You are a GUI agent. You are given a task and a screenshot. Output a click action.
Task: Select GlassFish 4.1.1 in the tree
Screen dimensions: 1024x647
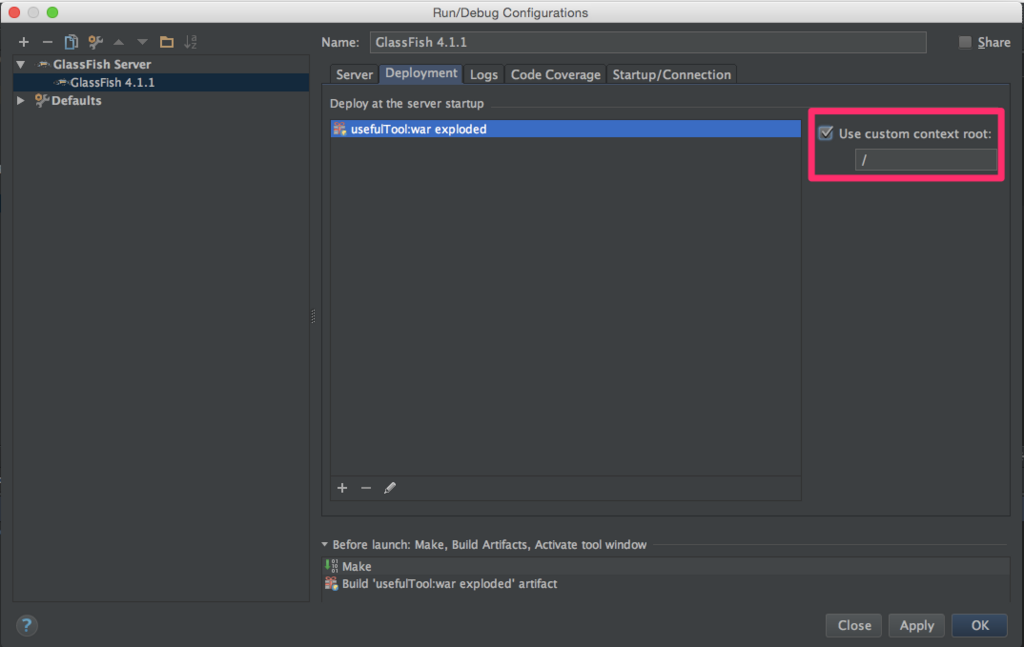[161, 82]
